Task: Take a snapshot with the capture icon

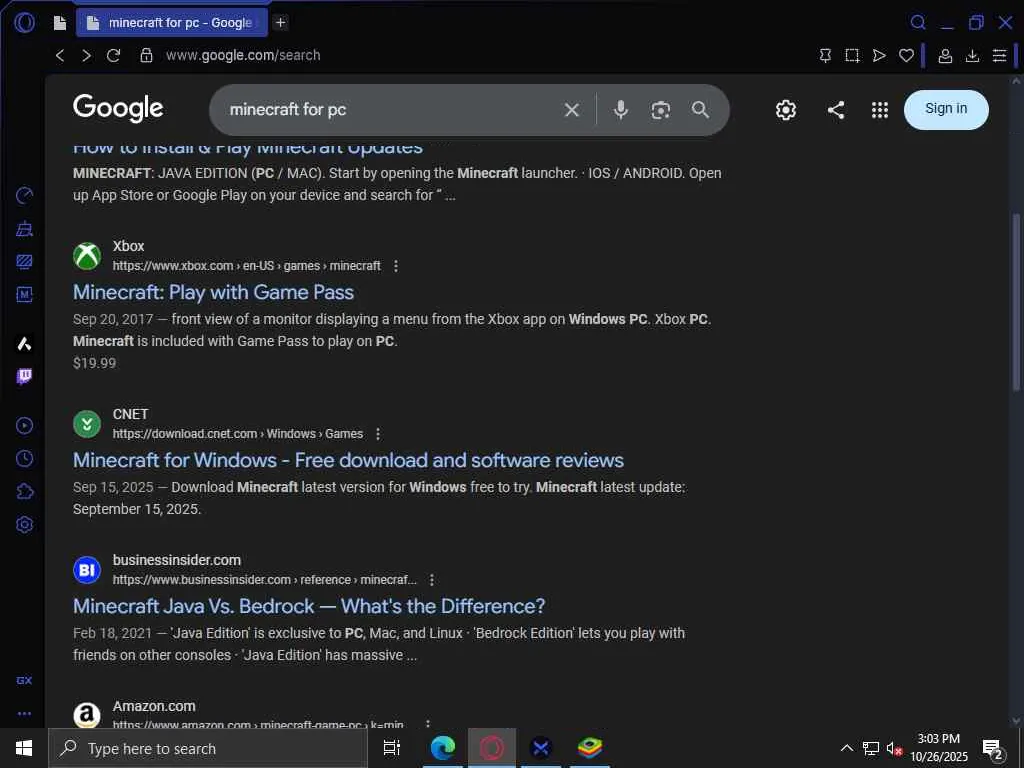Action: pyautogui.click(x=852, y=56)
